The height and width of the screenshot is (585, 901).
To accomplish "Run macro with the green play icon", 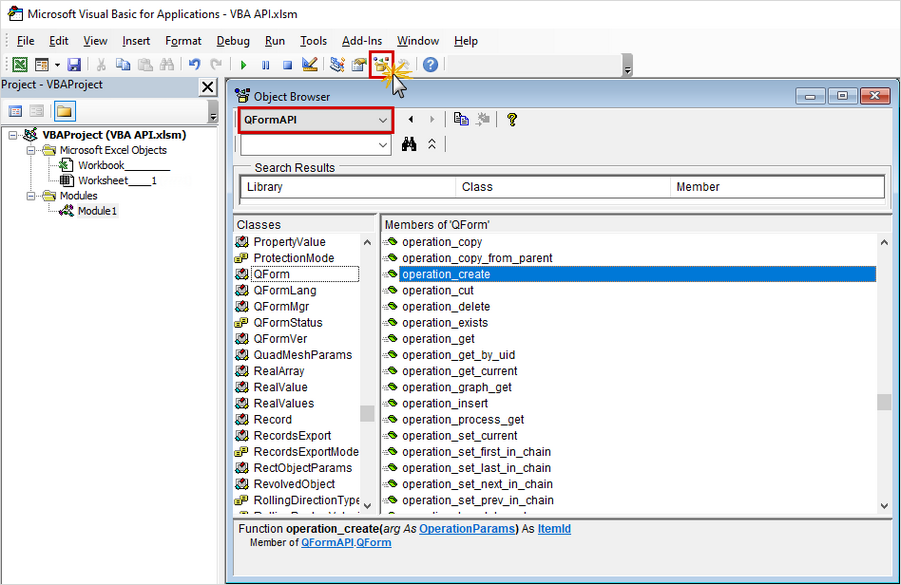I will (244, 65).
